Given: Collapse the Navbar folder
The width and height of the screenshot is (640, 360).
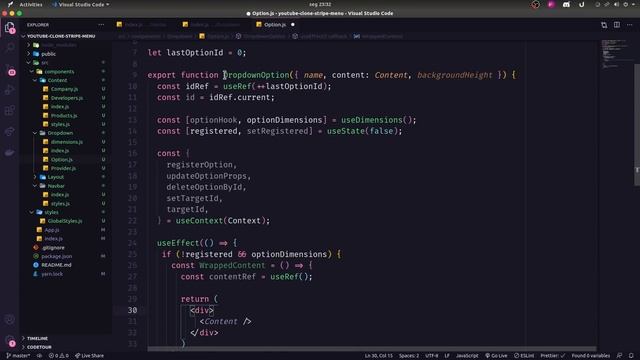Looking at the screenshot, I should 56,186.
